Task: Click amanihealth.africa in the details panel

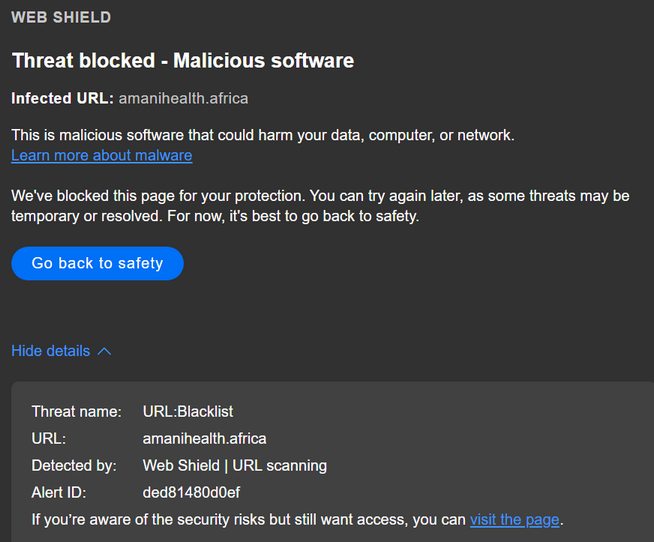Action: point(204,438)
